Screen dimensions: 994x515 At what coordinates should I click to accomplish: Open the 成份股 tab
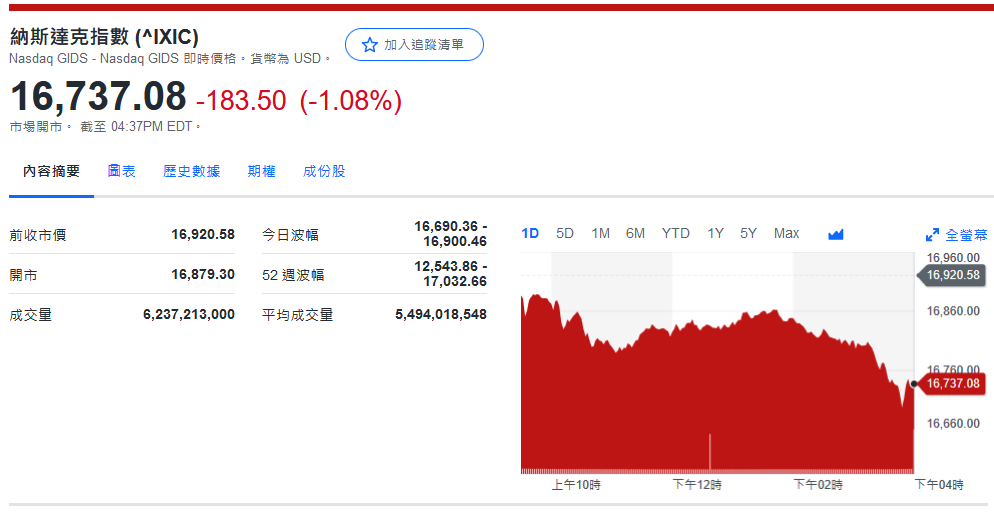pos(324,171)
